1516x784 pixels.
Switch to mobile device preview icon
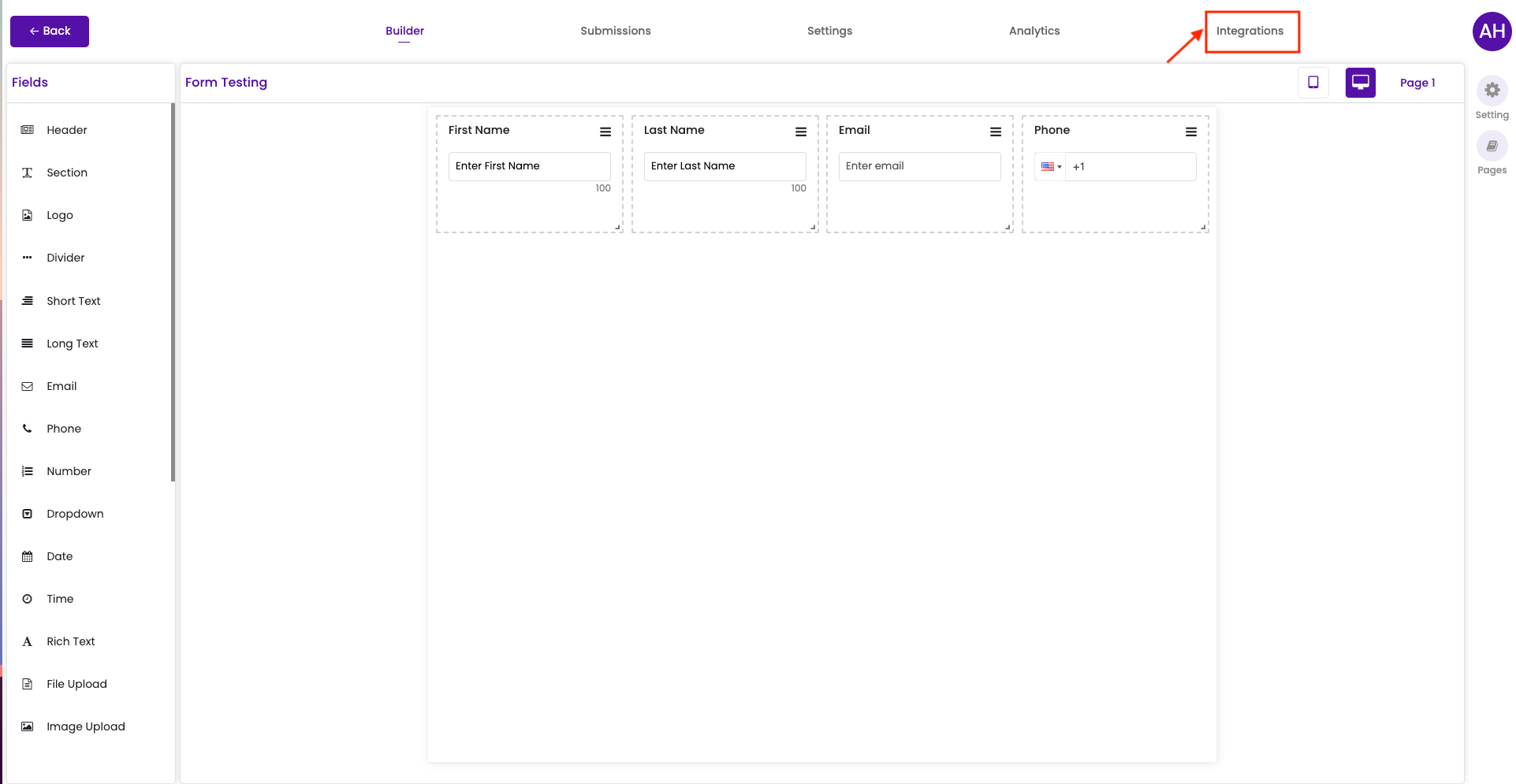coord(1313,83)
